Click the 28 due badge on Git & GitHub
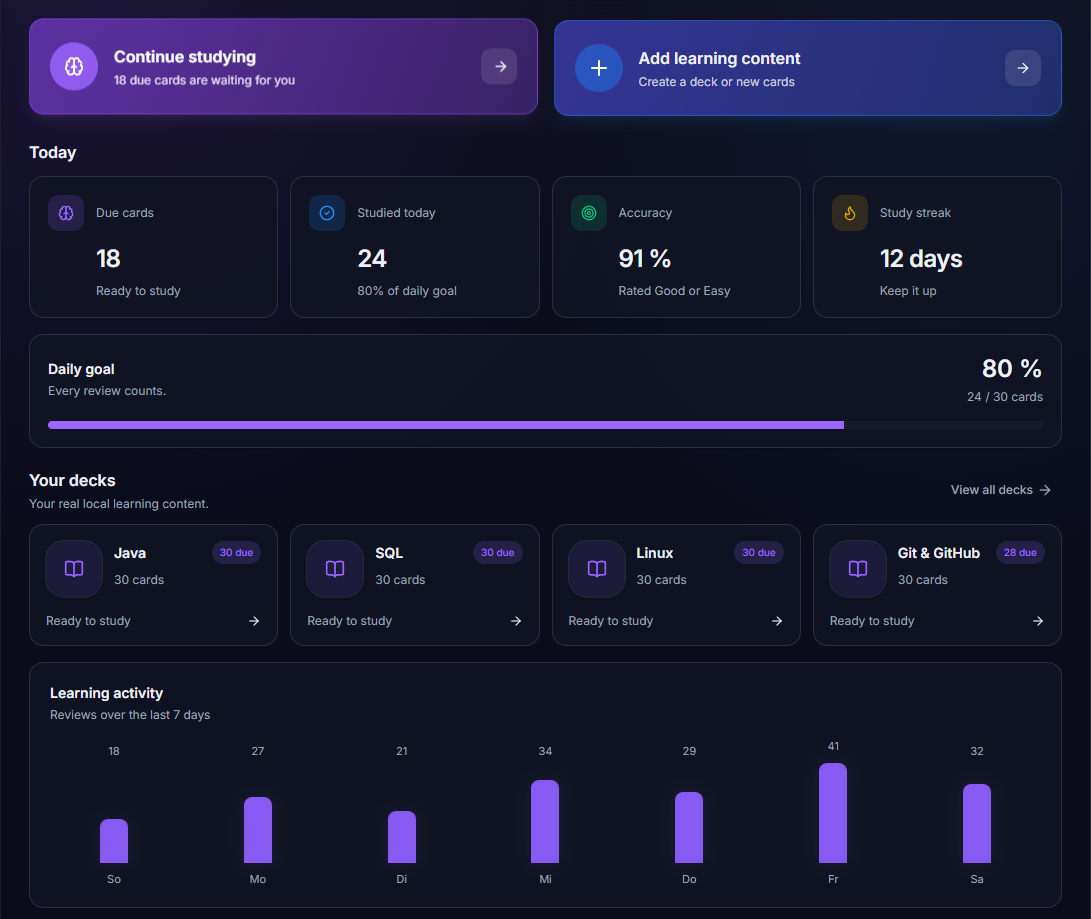 (x=1020, y=552)
